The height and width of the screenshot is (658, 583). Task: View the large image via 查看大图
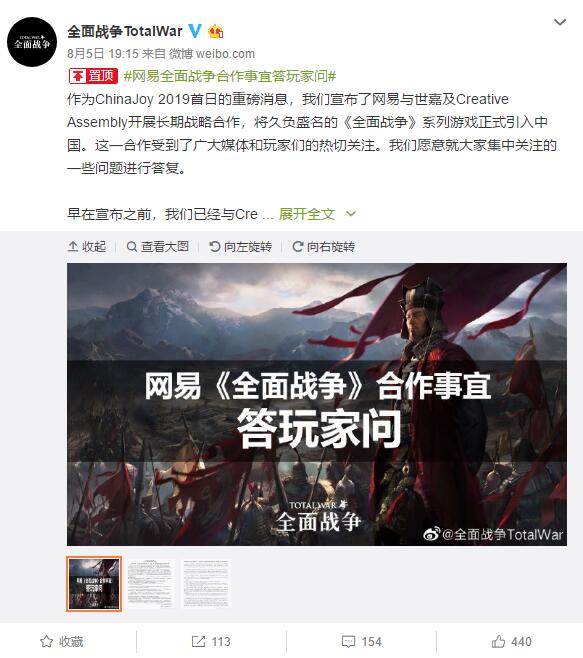pos(158,246)
